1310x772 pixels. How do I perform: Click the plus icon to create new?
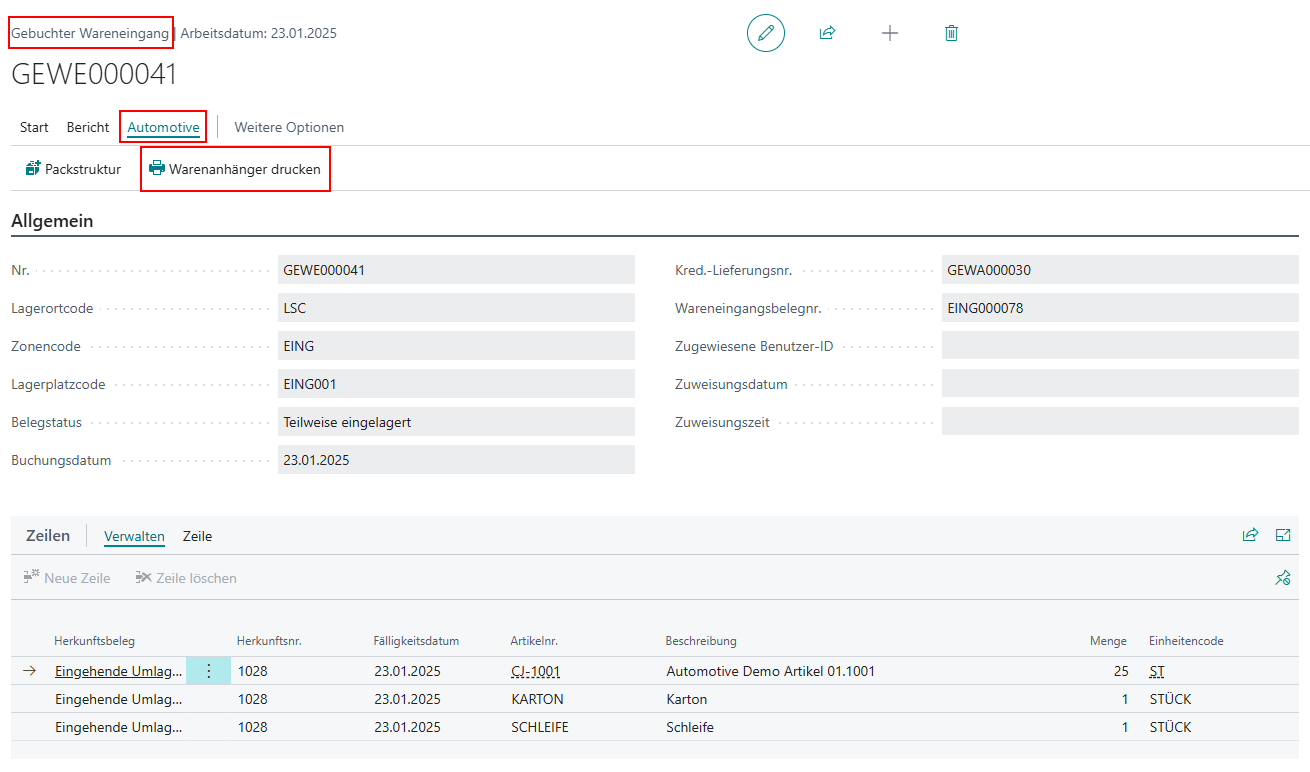coord(889,33)
